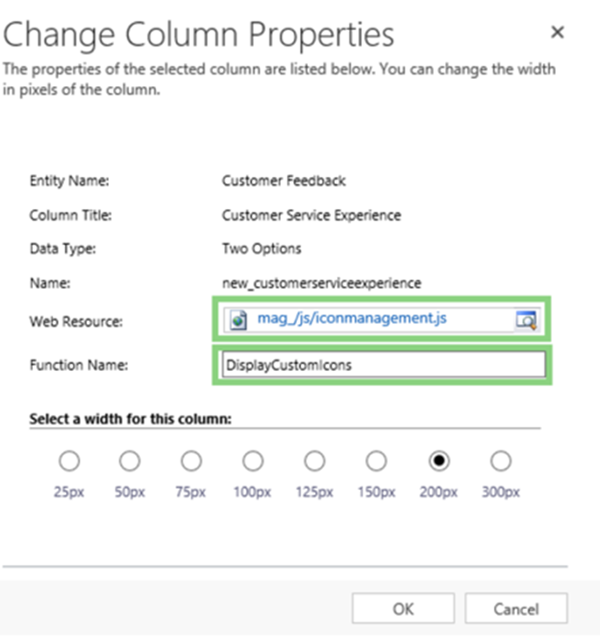Click the new_customerserviceexperience name text
The height and width of the screenshot is (637, 600).
pos(321,283)
